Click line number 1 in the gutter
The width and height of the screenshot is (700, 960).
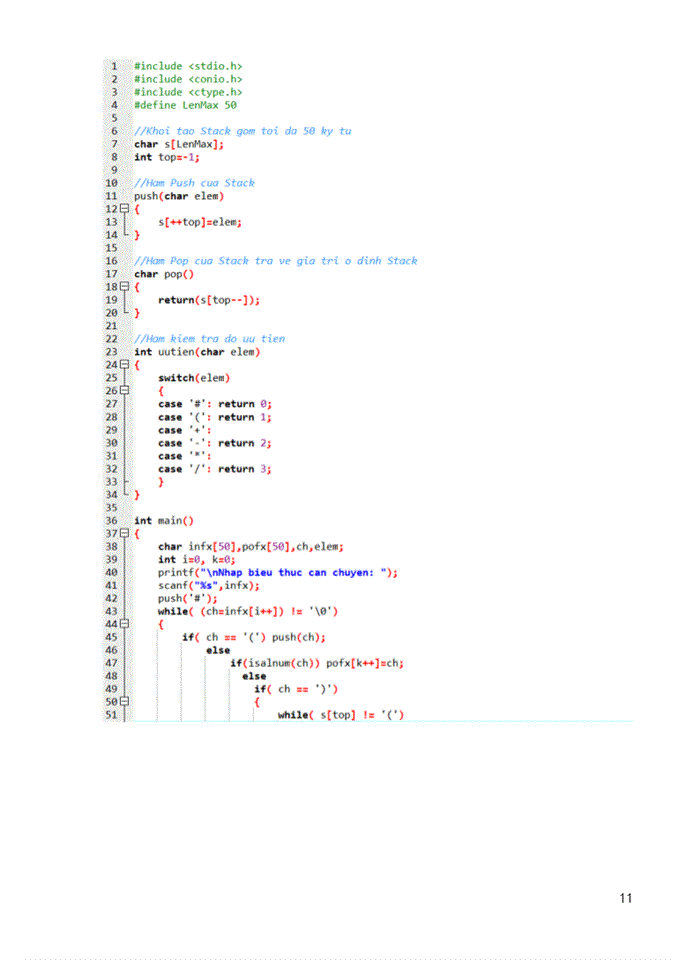click(114, 66)
